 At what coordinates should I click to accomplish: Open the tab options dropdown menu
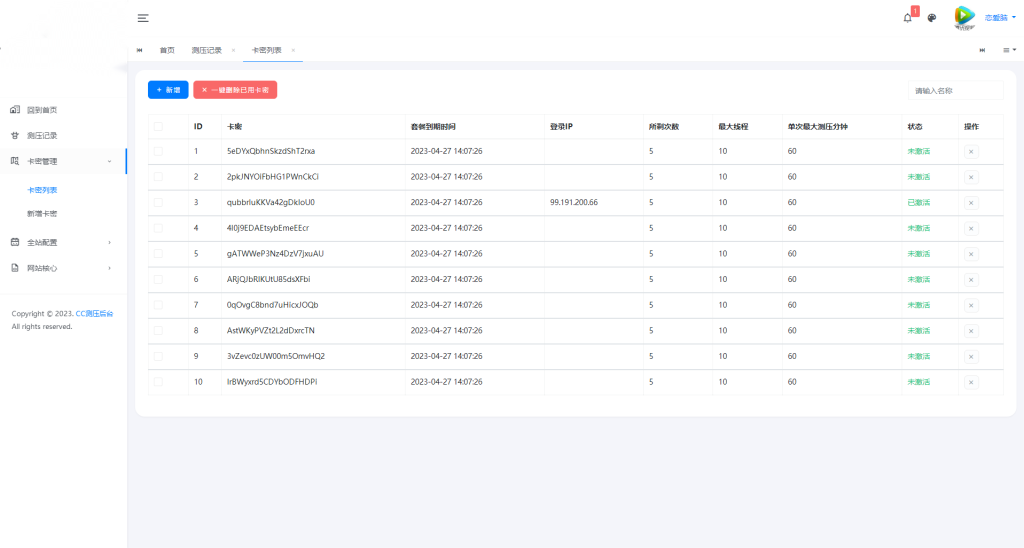tap(1009, 50)
